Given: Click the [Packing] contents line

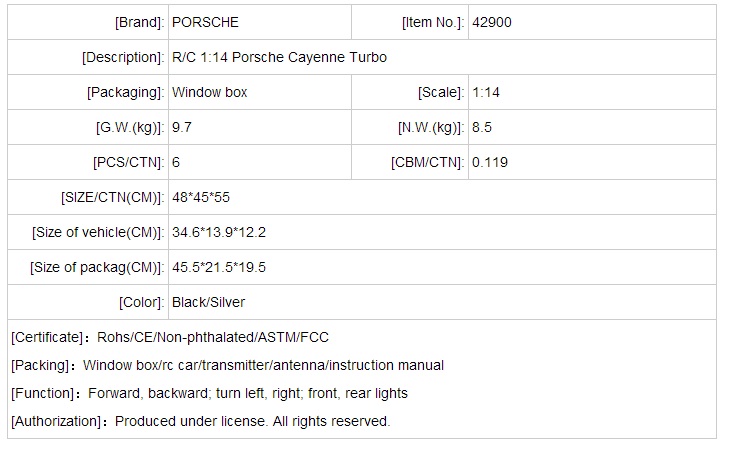Looking at the screenshot, I should pos(227,365).
